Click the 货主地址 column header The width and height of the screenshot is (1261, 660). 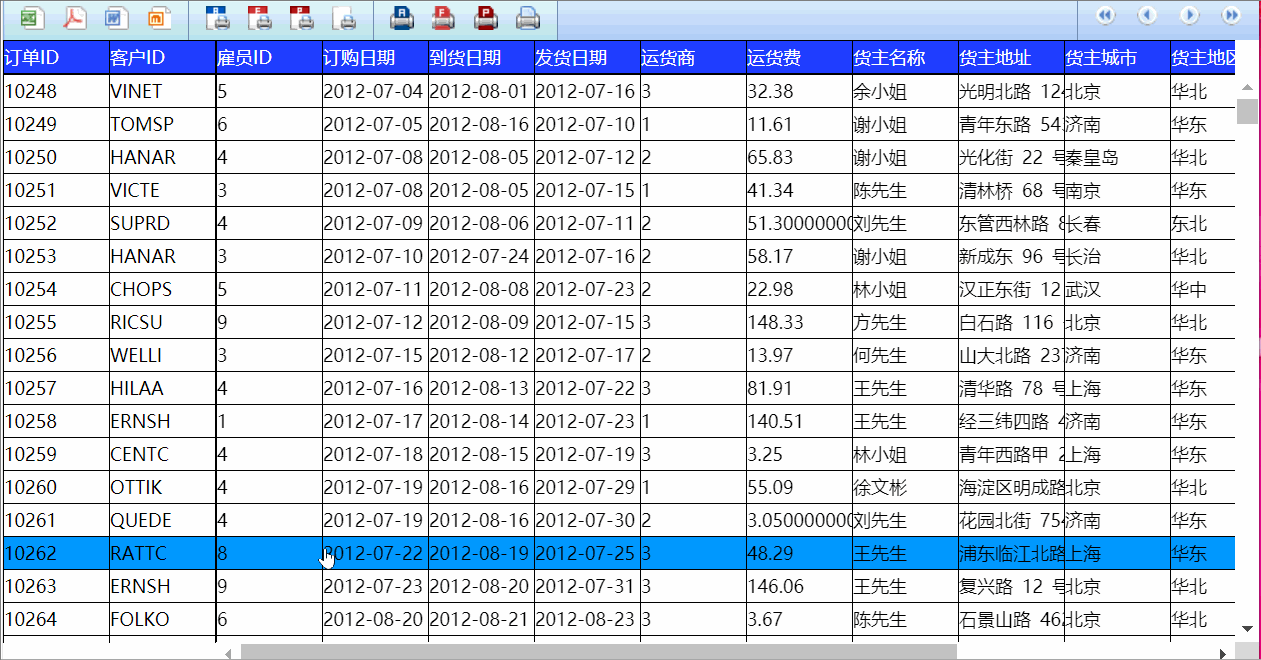(x=1011, y=58)
